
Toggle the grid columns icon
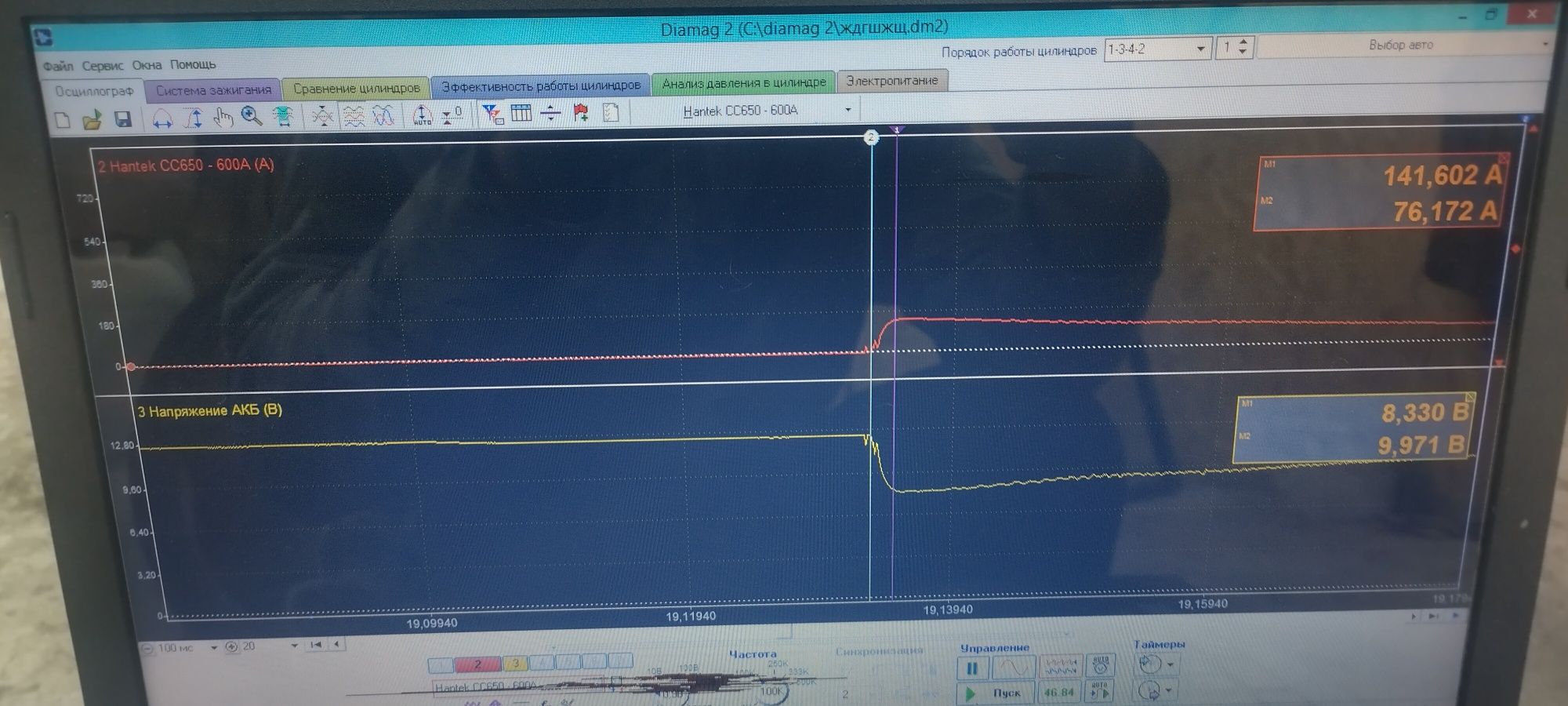point(521,114)
